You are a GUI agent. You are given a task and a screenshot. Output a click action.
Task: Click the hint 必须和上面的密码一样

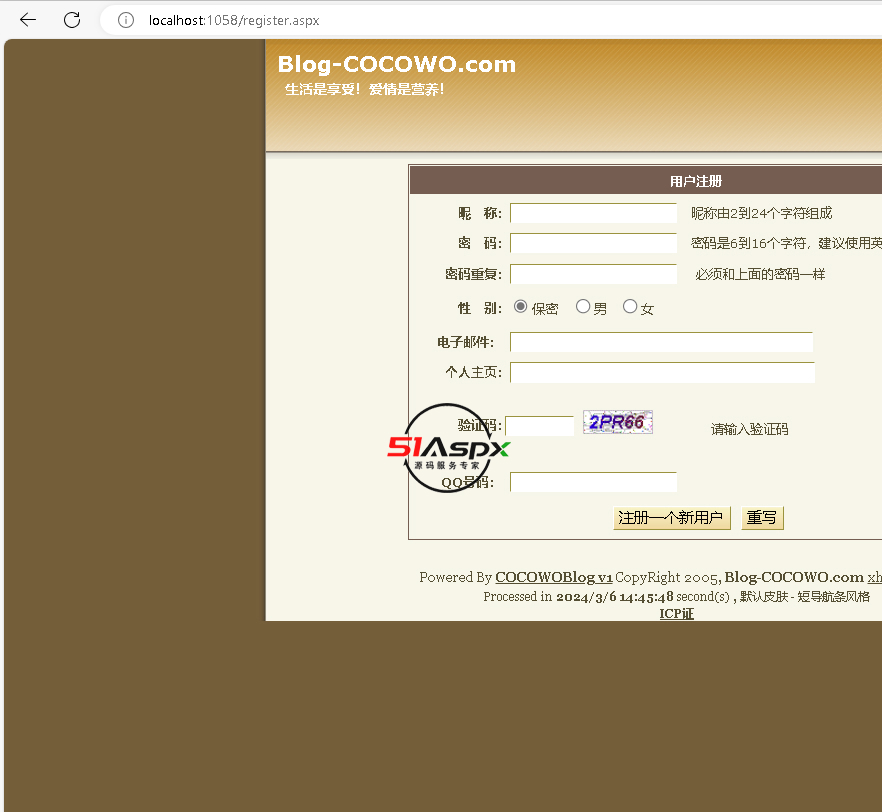pos(760,274)
